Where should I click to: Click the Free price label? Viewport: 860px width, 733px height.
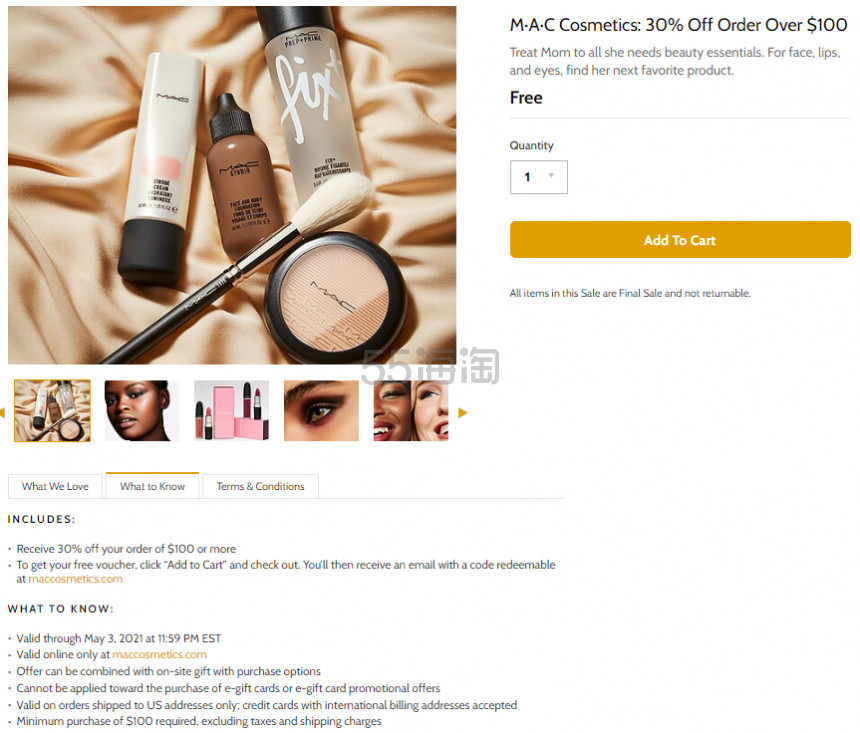[526, 98]
